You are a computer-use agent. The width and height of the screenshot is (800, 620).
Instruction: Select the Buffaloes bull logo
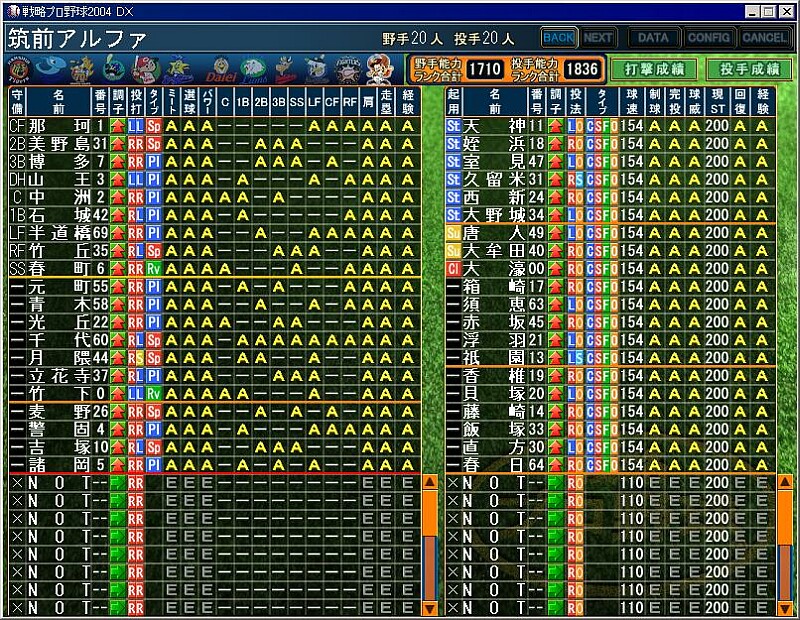pyautogui.click(x=285, y=69)
